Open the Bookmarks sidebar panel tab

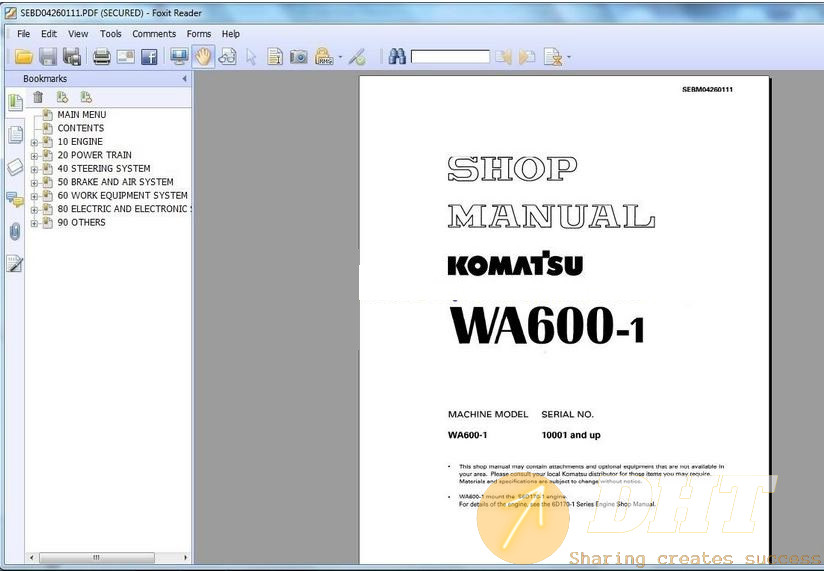15,102
